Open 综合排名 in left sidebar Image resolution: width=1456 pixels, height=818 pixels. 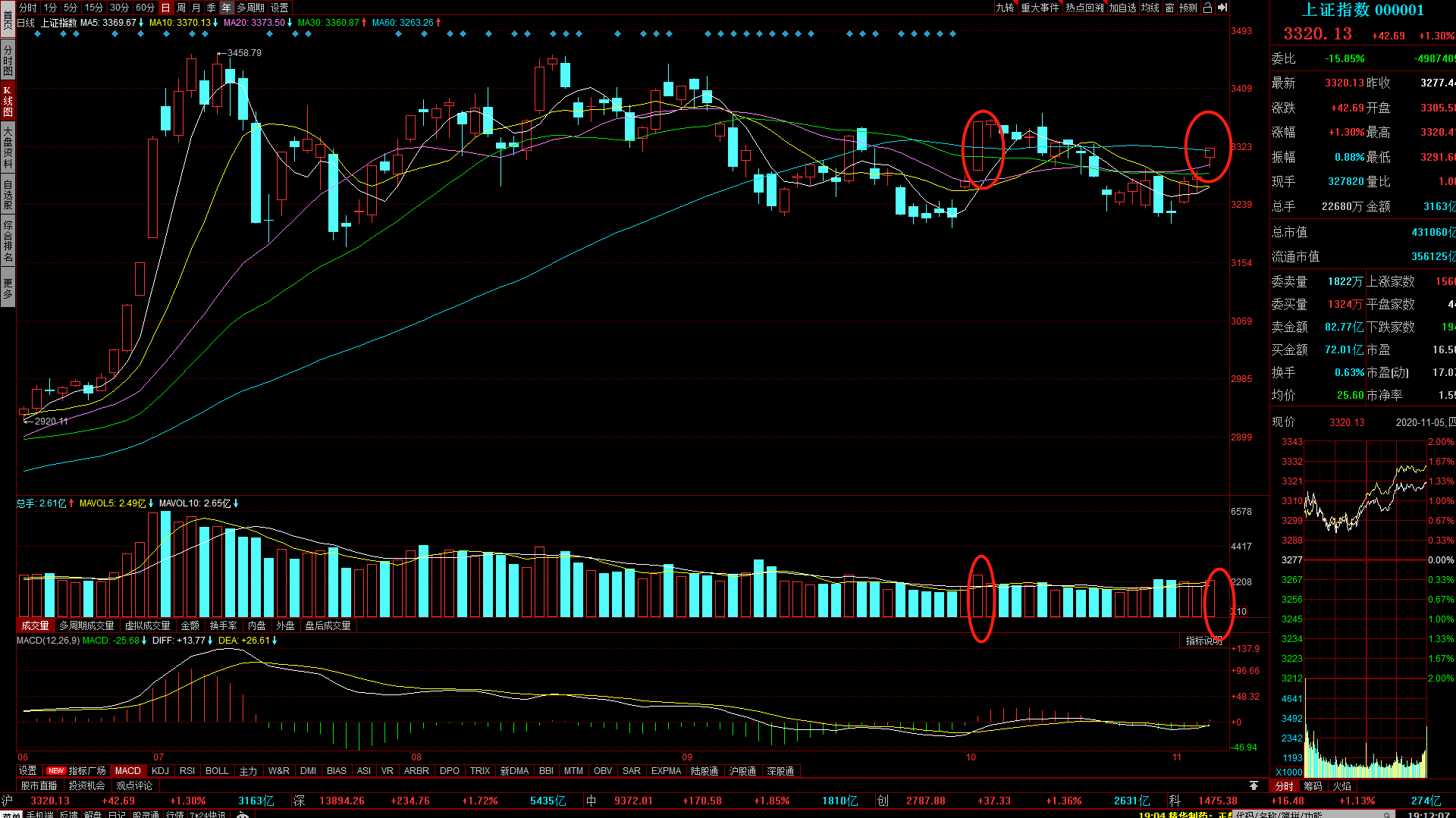pos(8,240)
